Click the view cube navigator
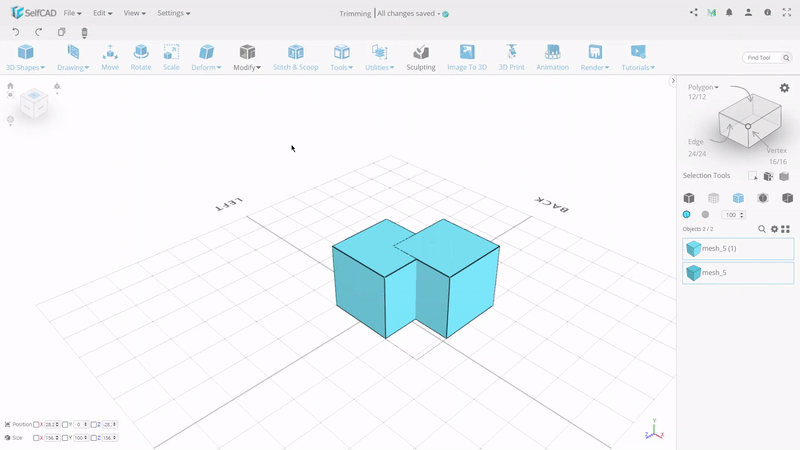The height and width of the screenshot is (450, 800). point(34,104)
